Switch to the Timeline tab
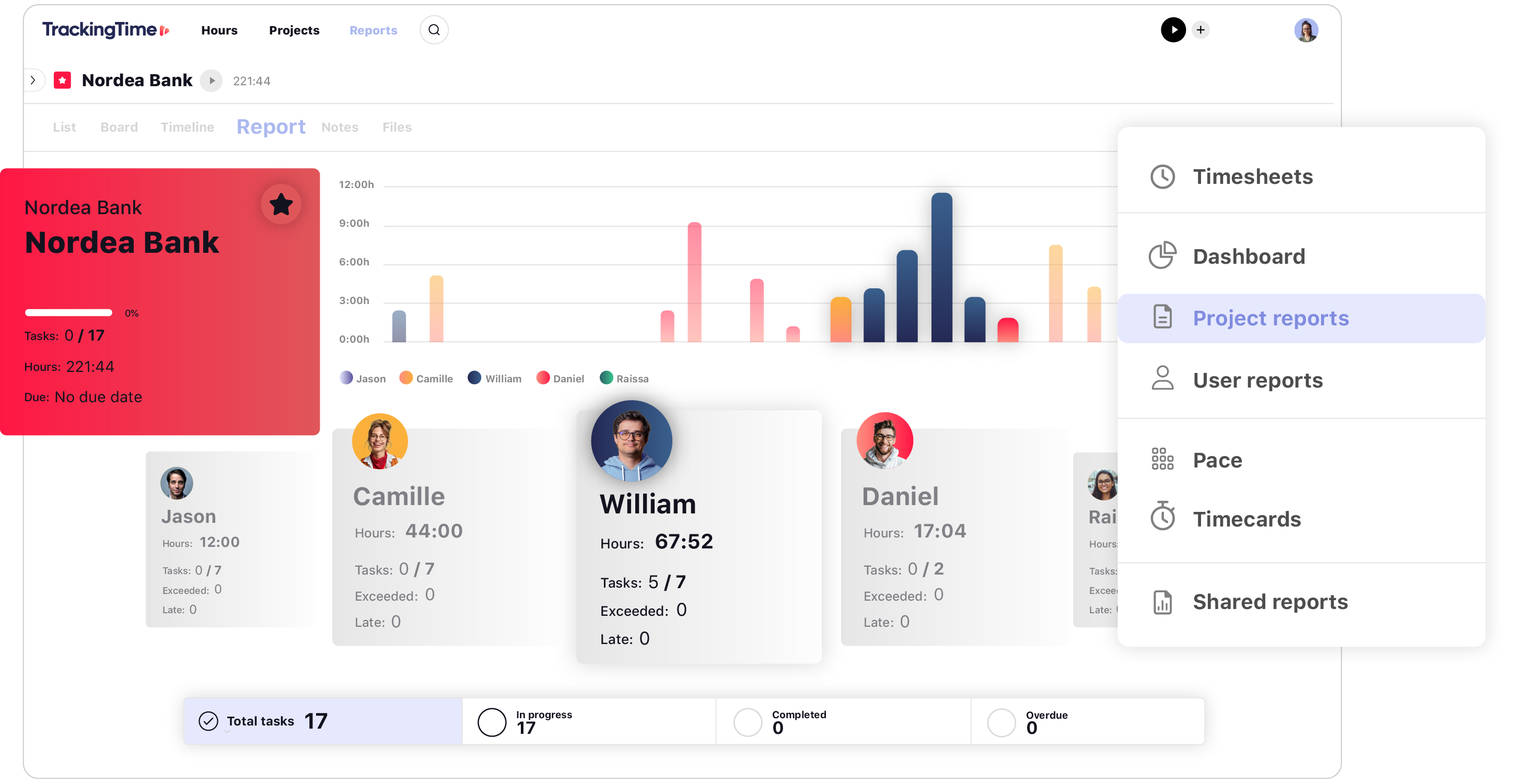 click(x=187, y=127)
